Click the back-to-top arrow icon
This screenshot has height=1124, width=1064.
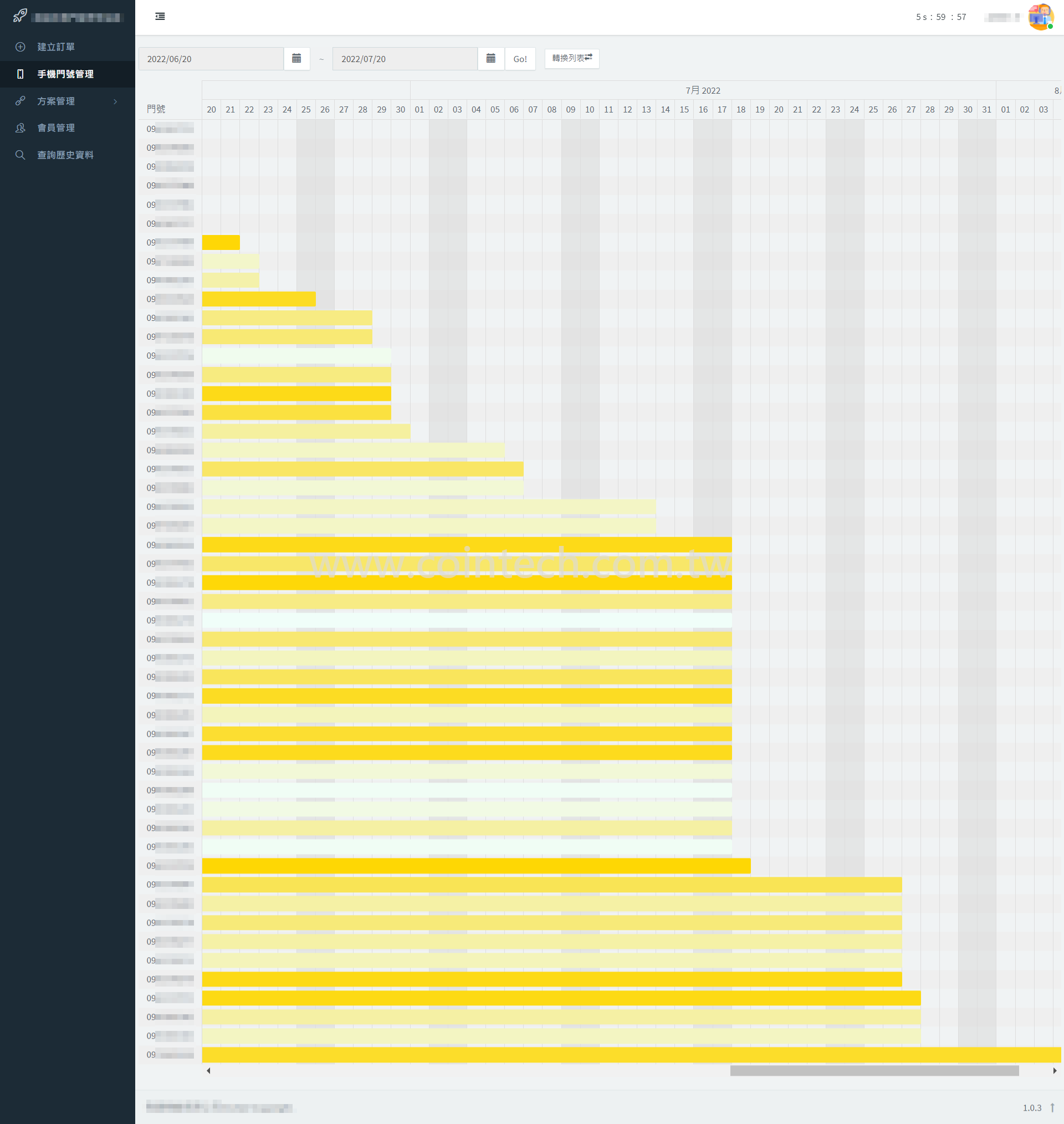(1052, 1107)
